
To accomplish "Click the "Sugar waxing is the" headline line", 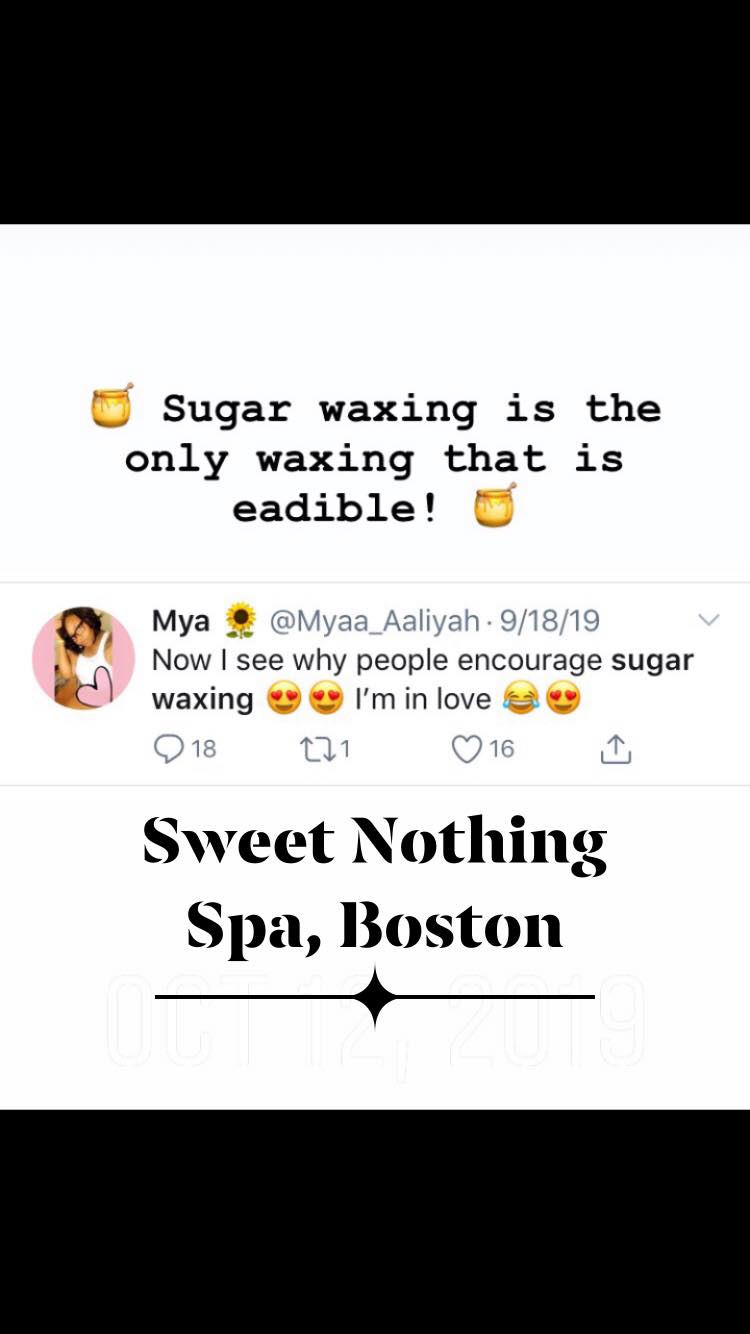I will pos(410,408).
